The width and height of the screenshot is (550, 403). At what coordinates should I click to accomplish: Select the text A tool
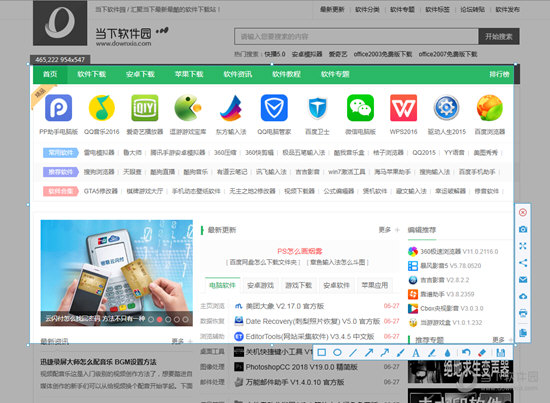coord(416,352)
